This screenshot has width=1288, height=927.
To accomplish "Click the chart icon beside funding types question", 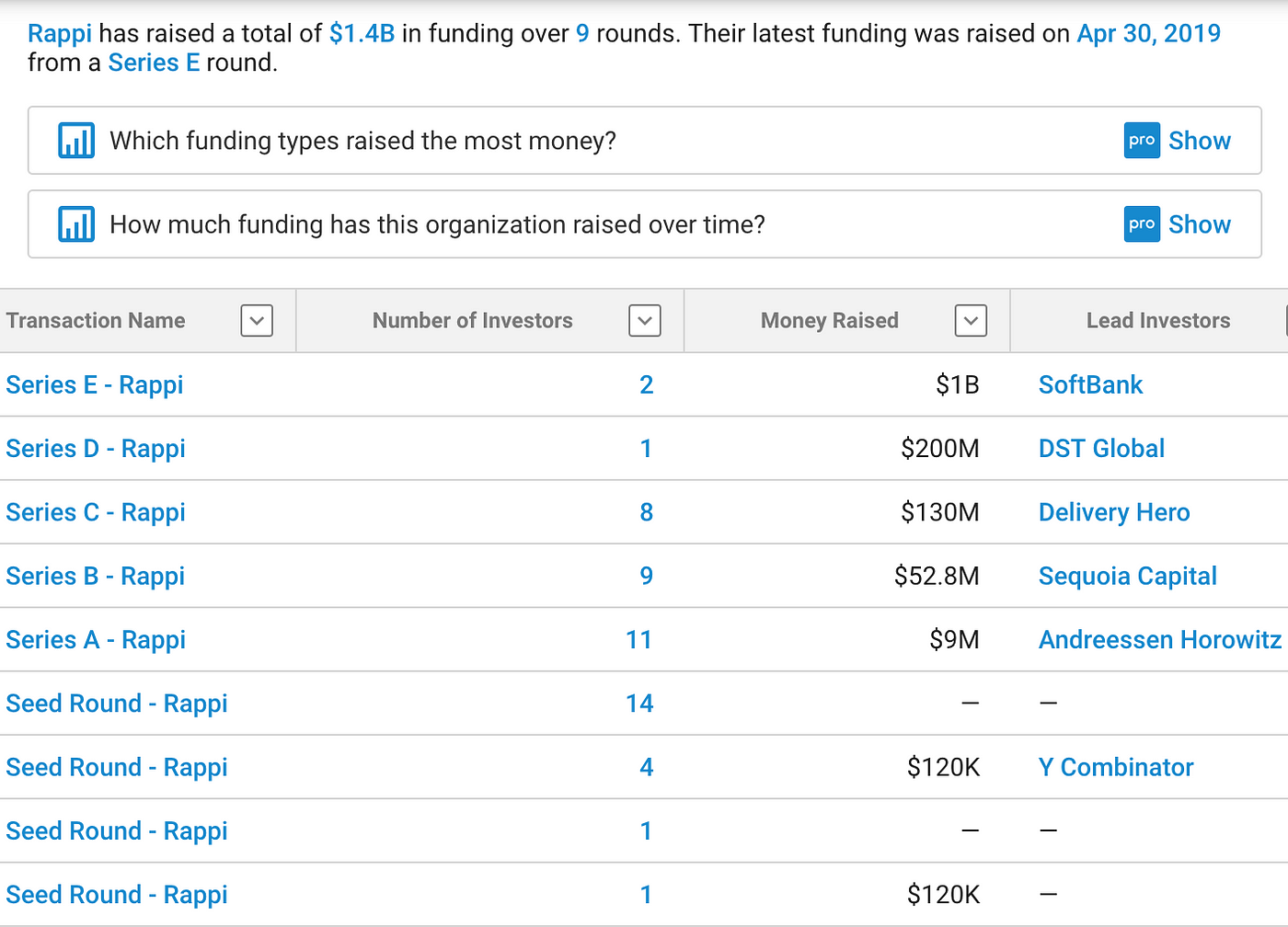I will (x=76, y=141).
